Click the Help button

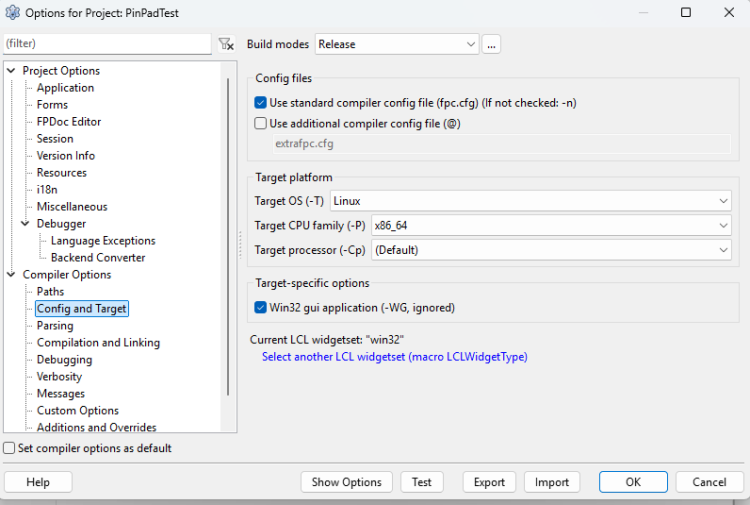(38, 482)
